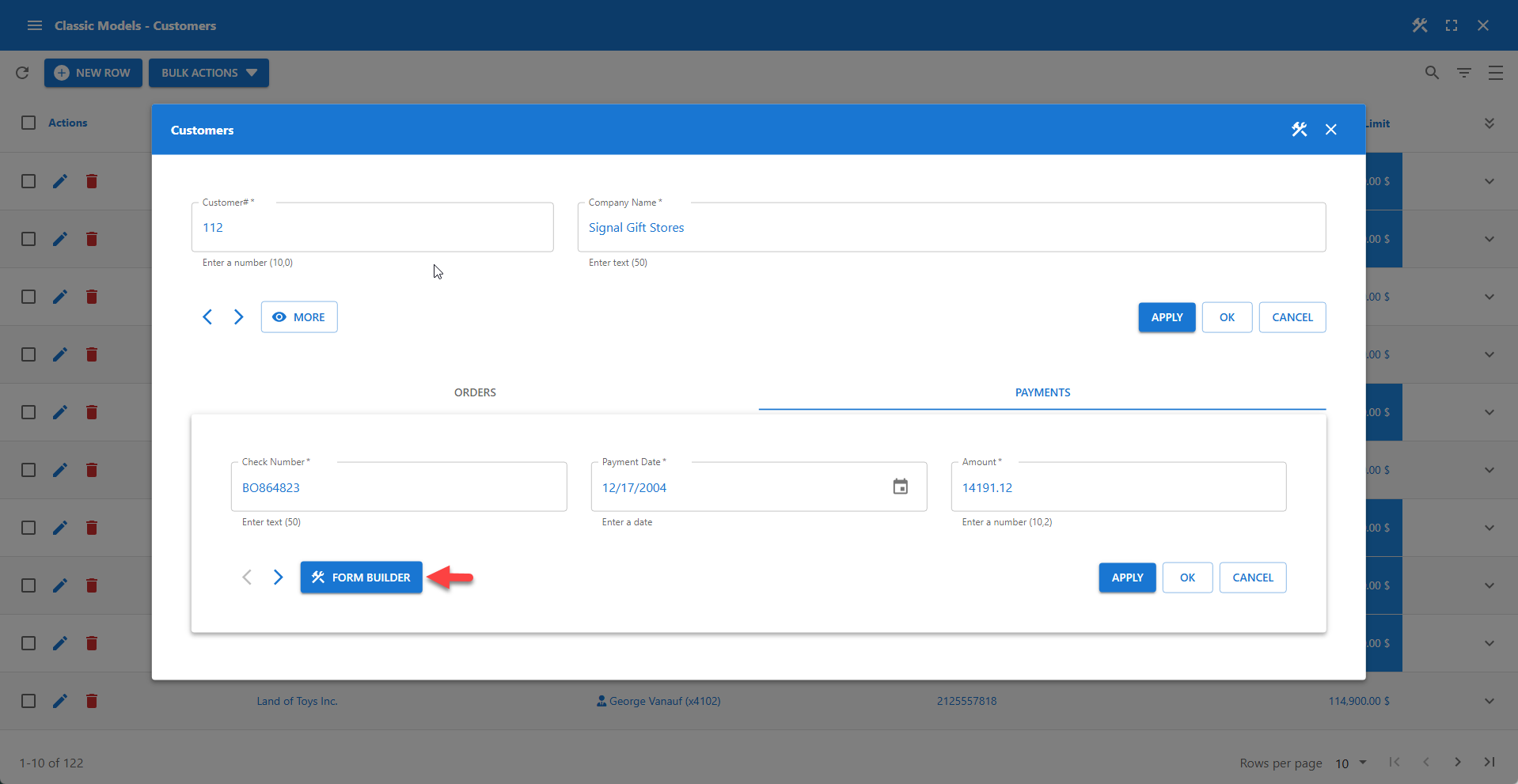Switch to the Orders tab

[x=475, y=392]
